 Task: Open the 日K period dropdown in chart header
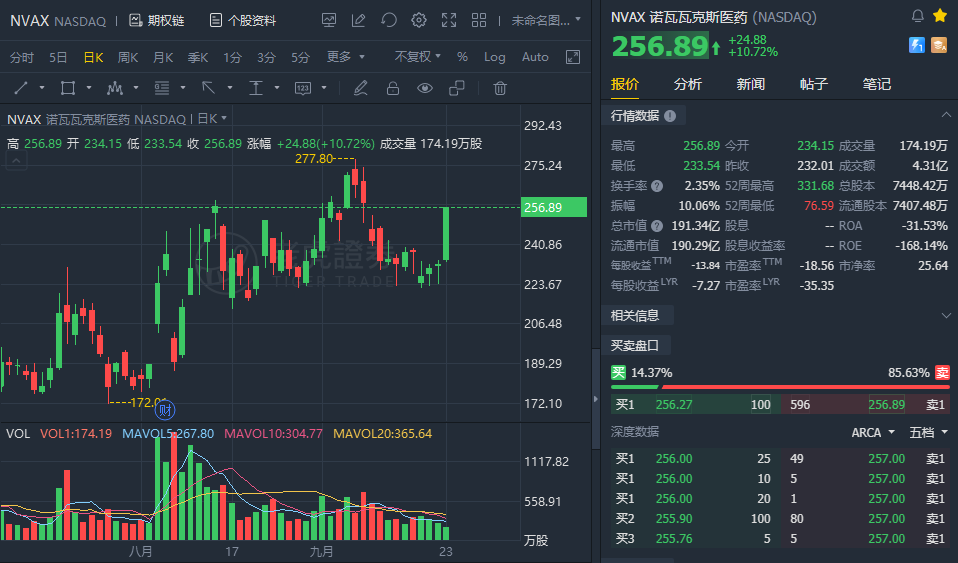pyautogui.click(x=212, y=118)
